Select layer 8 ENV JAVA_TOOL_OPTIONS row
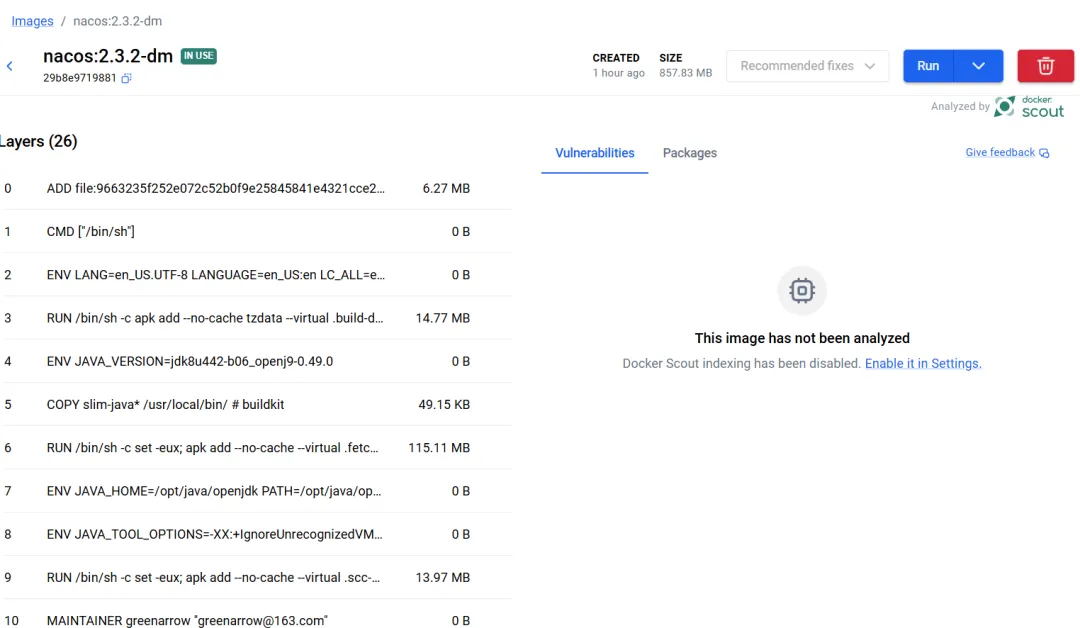 [256, 534]
